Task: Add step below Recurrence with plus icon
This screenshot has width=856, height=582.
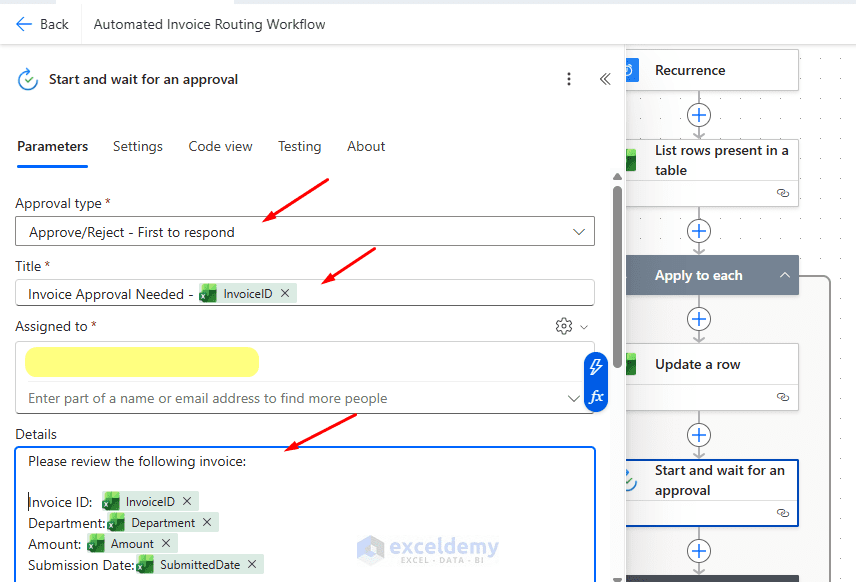Action: [x=699, y=115]
